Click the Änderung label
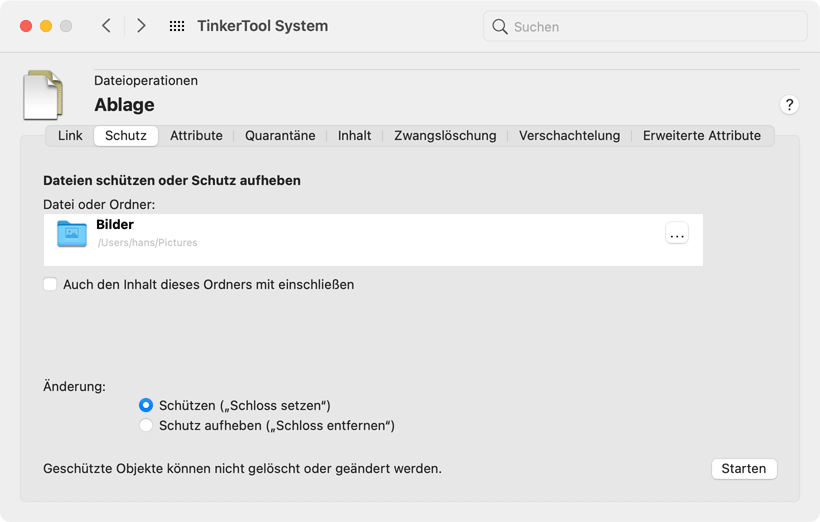820x522 pixels. (74, 387)
